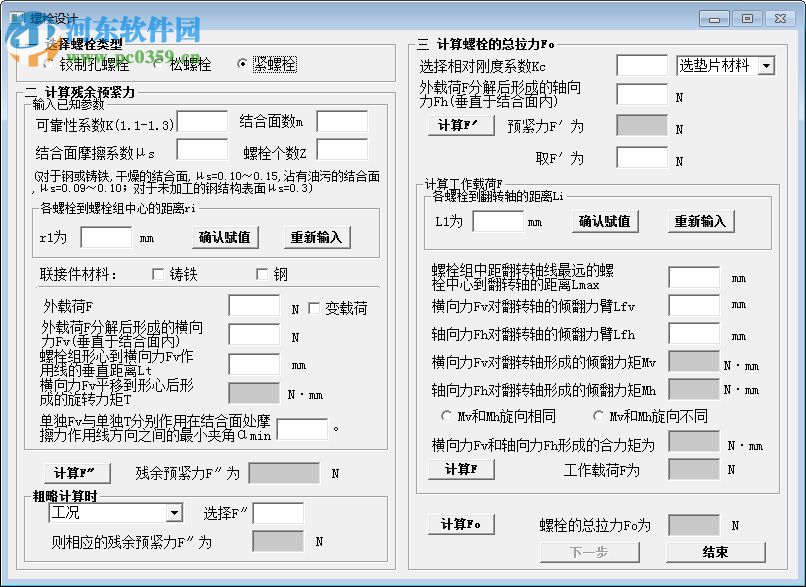
Task: Click the 结束 finish button
Action: 716,552
